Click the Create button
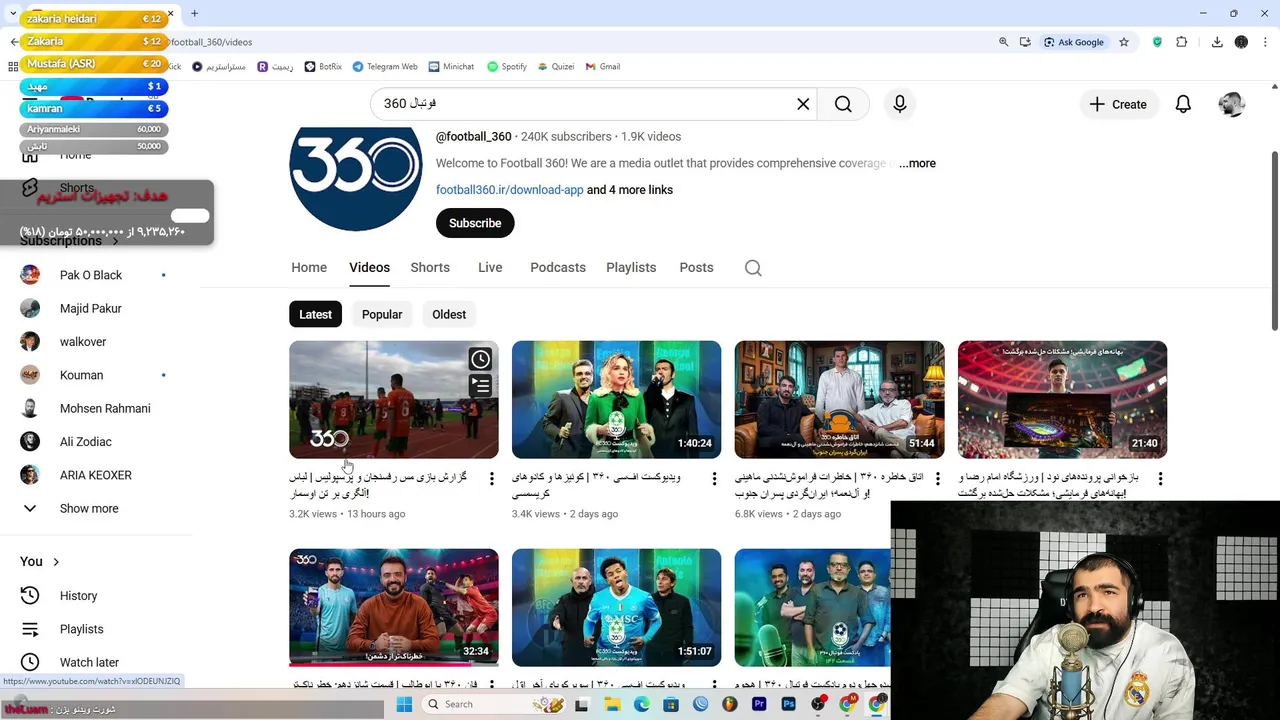Image resolution: width=1280 pixels, height=720 pixels. coord(1118,104)
